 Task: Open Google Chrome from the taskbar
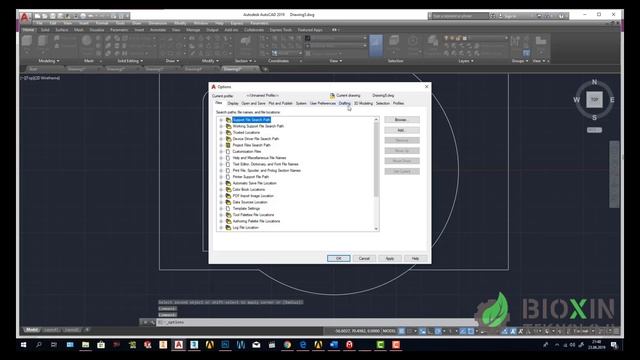point(287,345)
